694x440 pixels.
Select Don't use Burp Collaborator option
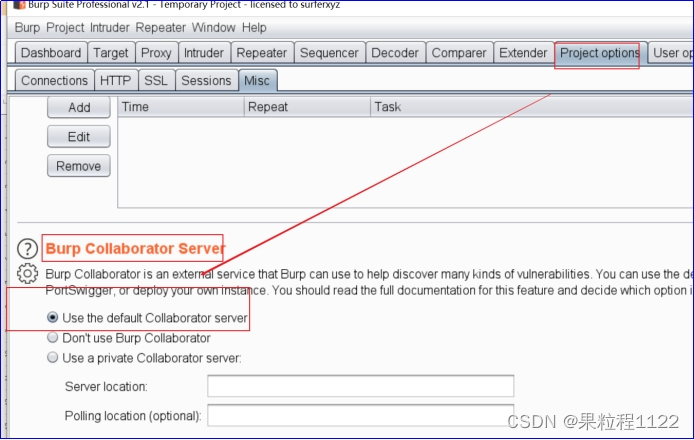click(x=53, y=338)
